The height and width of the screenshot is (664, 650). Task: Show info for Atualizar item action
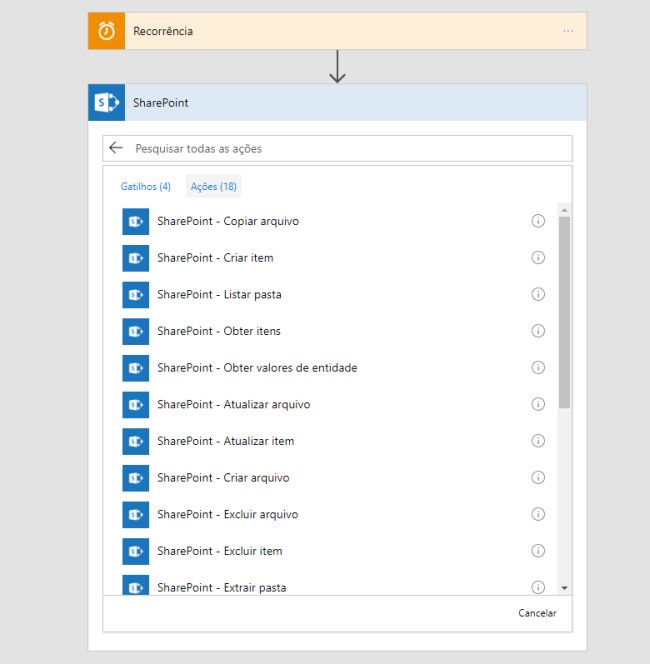click(x=538, y=441)
